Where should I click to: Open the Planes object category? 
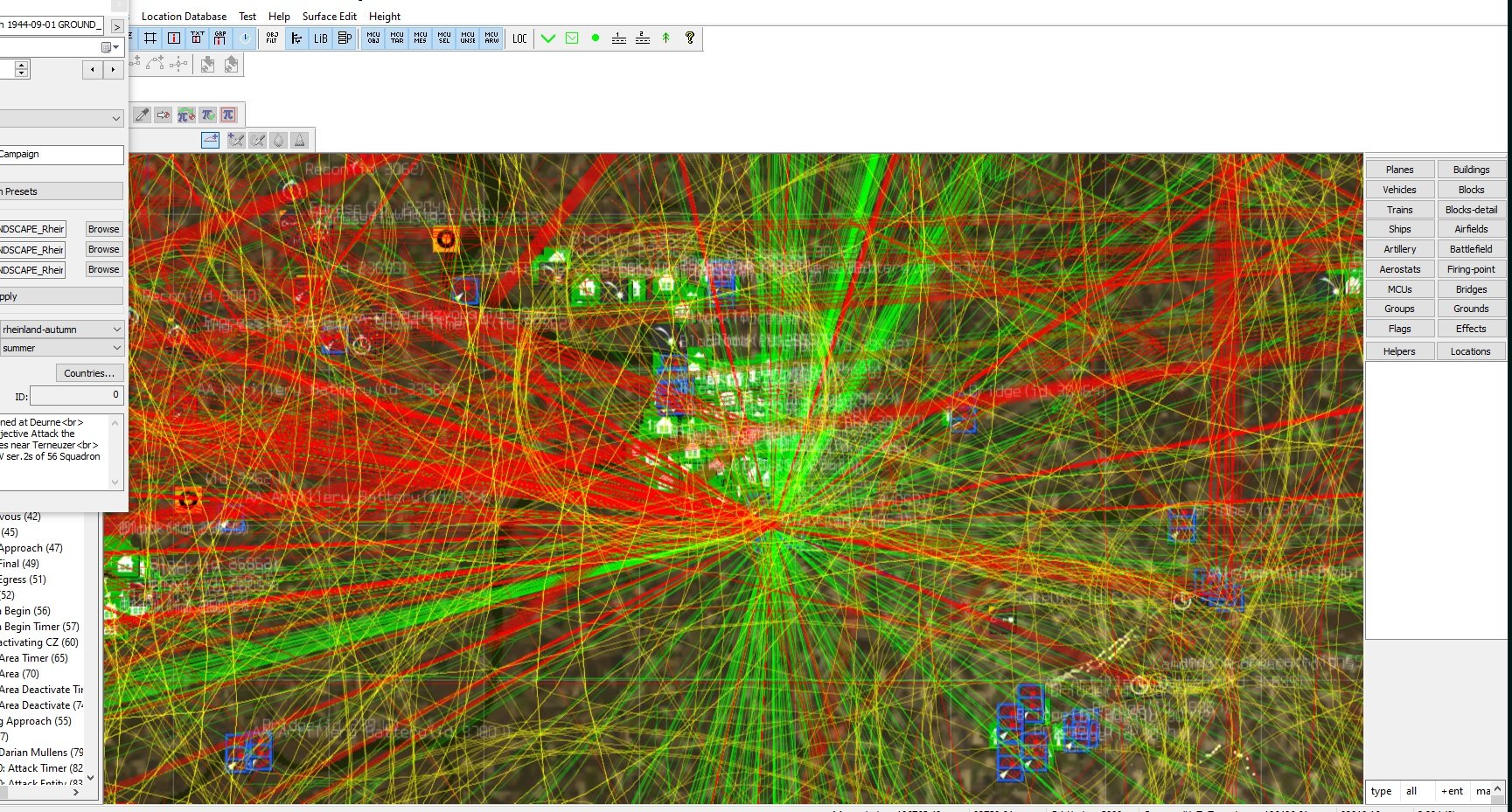1399,170
